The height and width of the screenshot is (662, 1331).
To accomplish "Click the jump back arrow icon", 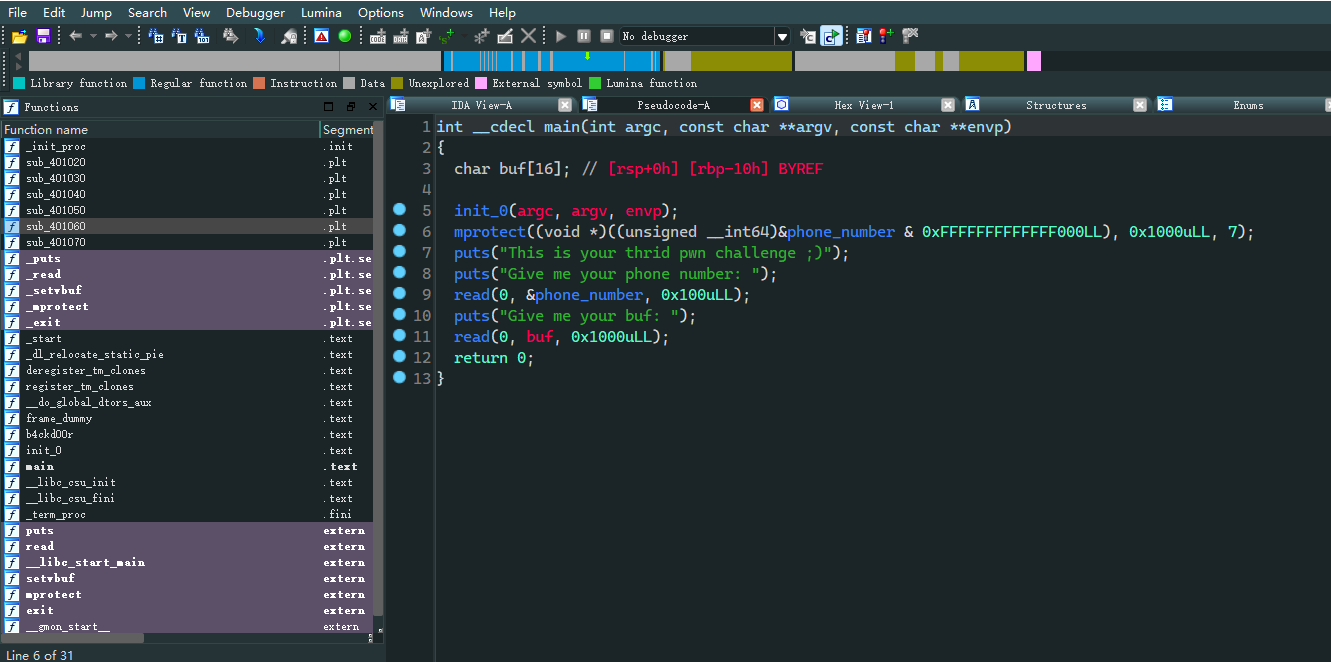I will (x=75, y=36).
